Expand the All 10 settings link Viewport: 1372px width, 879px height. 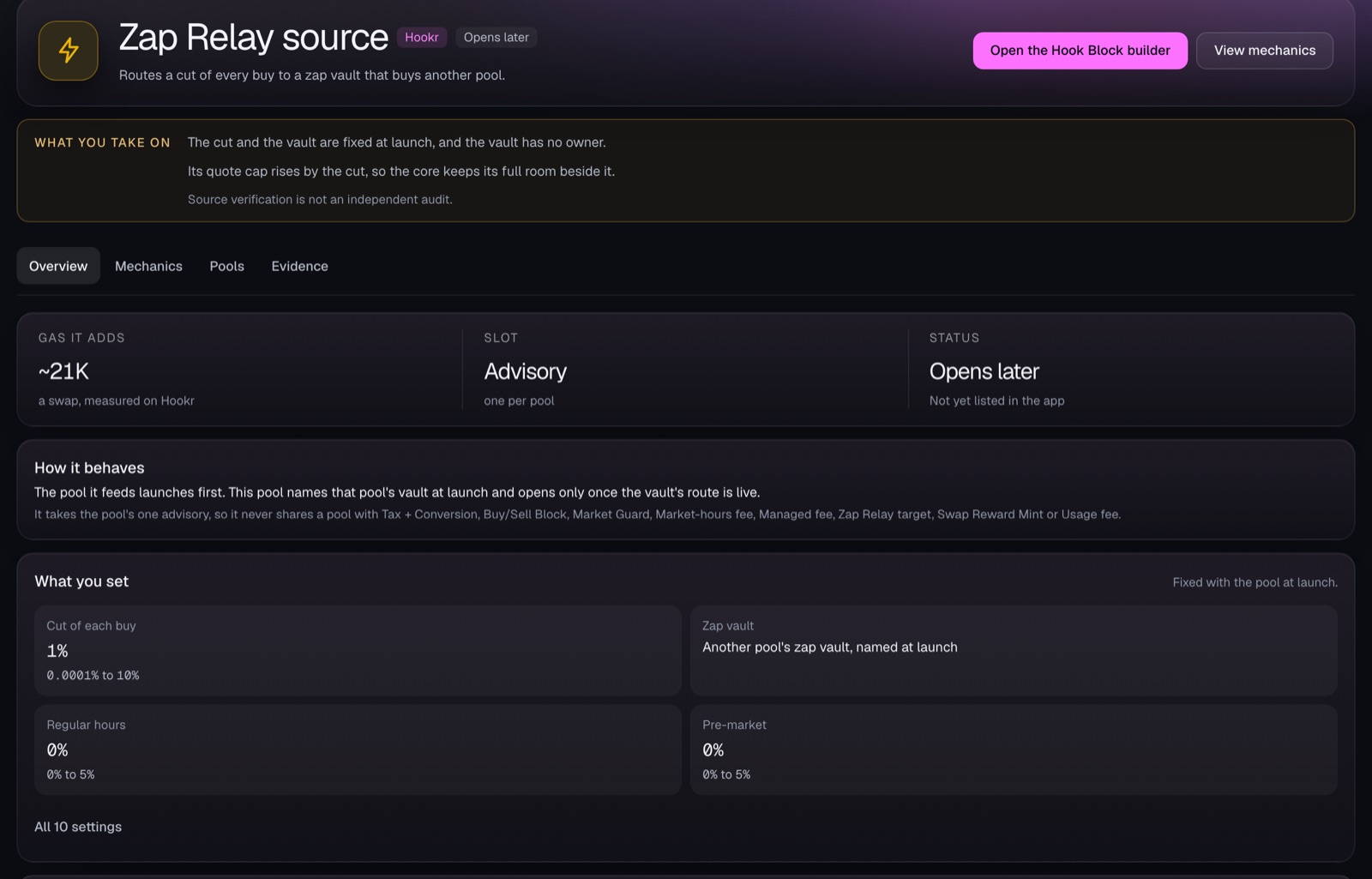tap(78, 827)
